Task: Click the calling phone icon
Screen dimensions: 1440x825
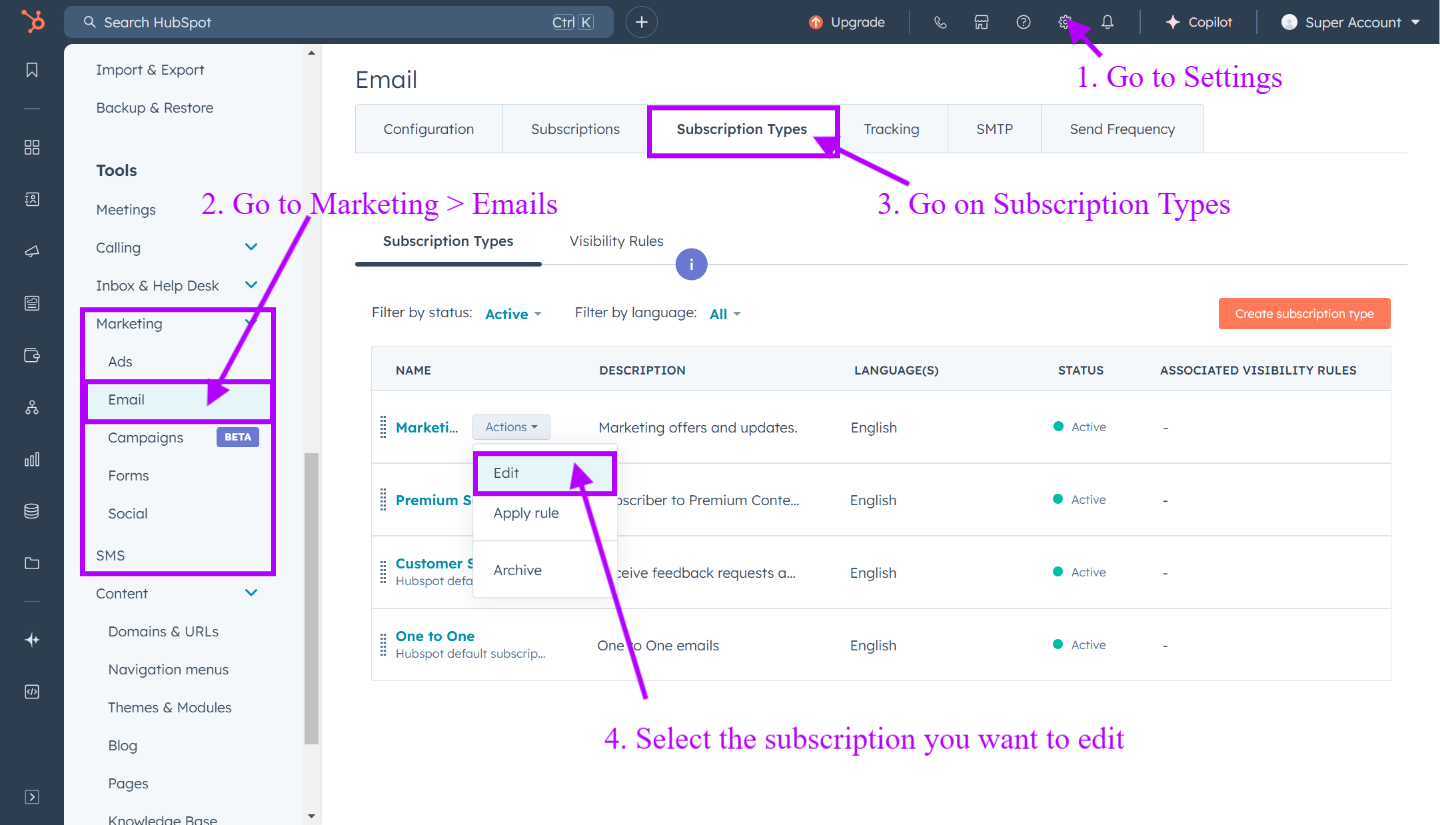Action: tap(940, 22)
